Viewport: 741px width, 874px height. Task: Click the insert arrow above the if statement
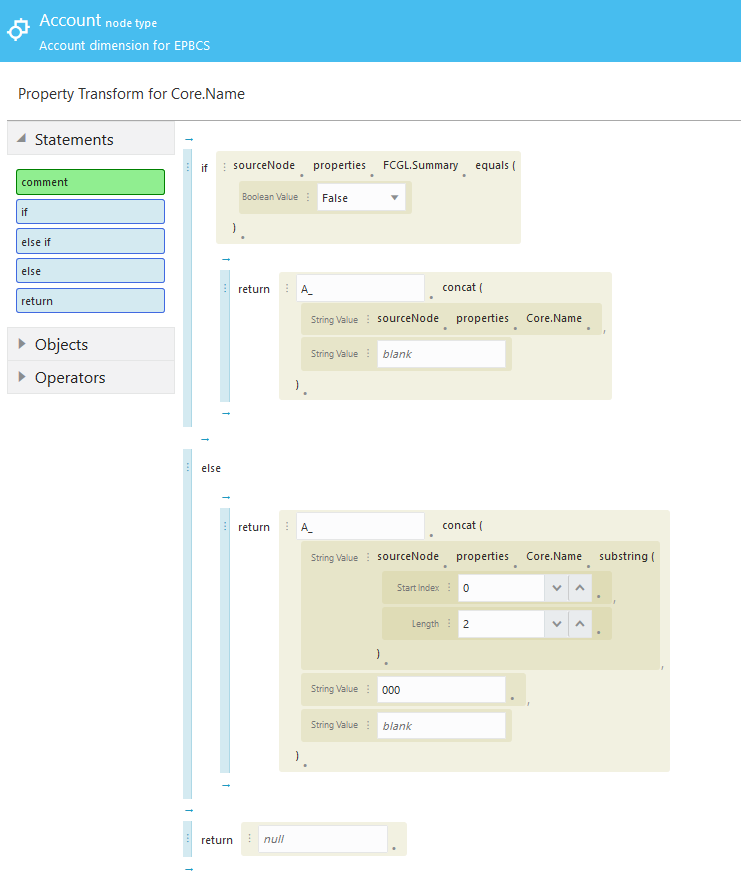[x=189, y=139]
